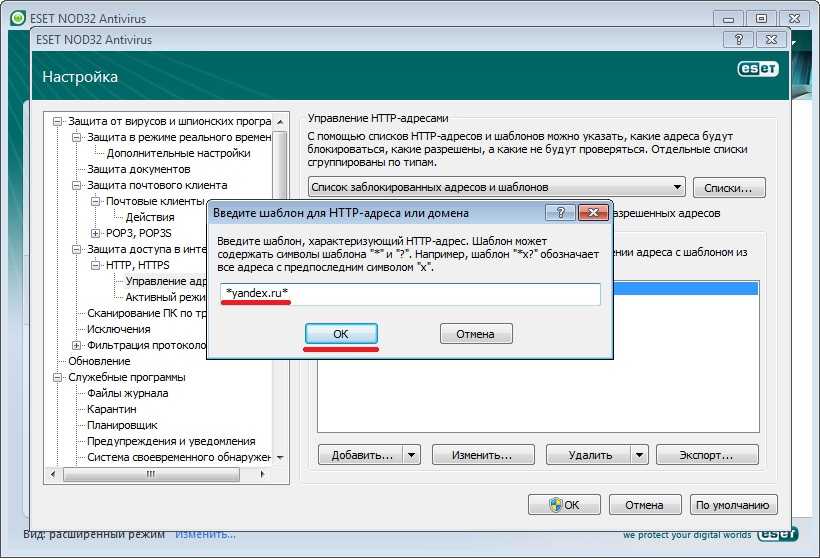Collapse the HTTP, HTTPS tree node
The height and width of the screenshot is (559, 820).
96,265
